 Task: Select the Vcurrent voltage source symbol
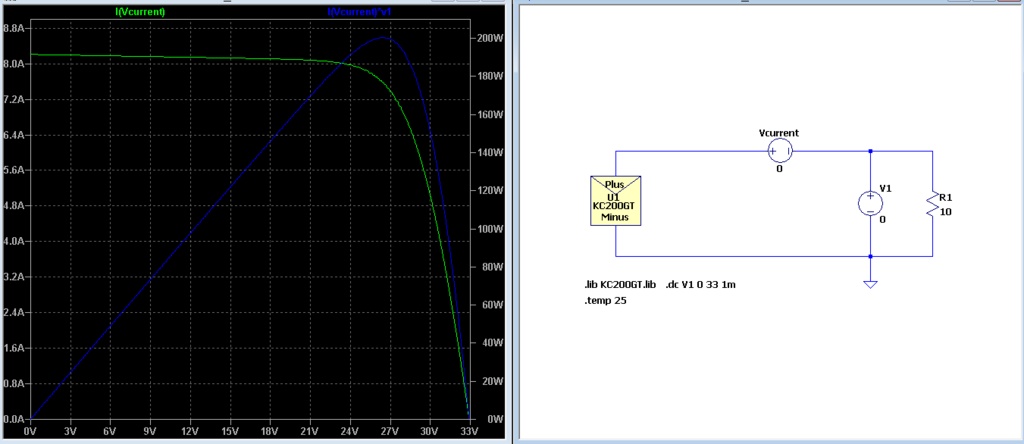(779, 151)
